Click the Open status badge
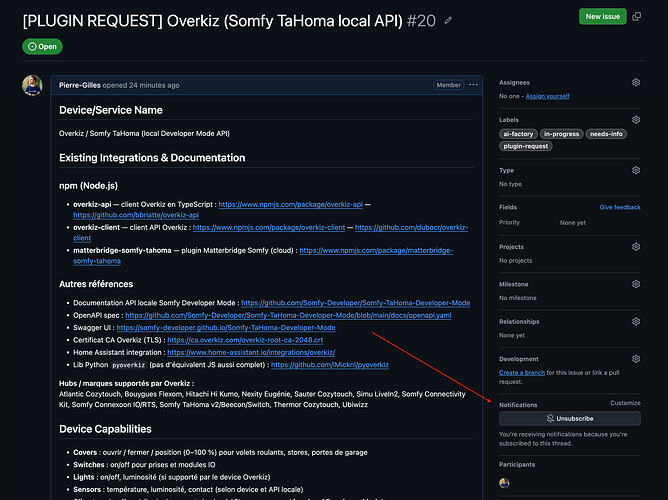This screenshot has height=500, width=668. pos(42,46)
